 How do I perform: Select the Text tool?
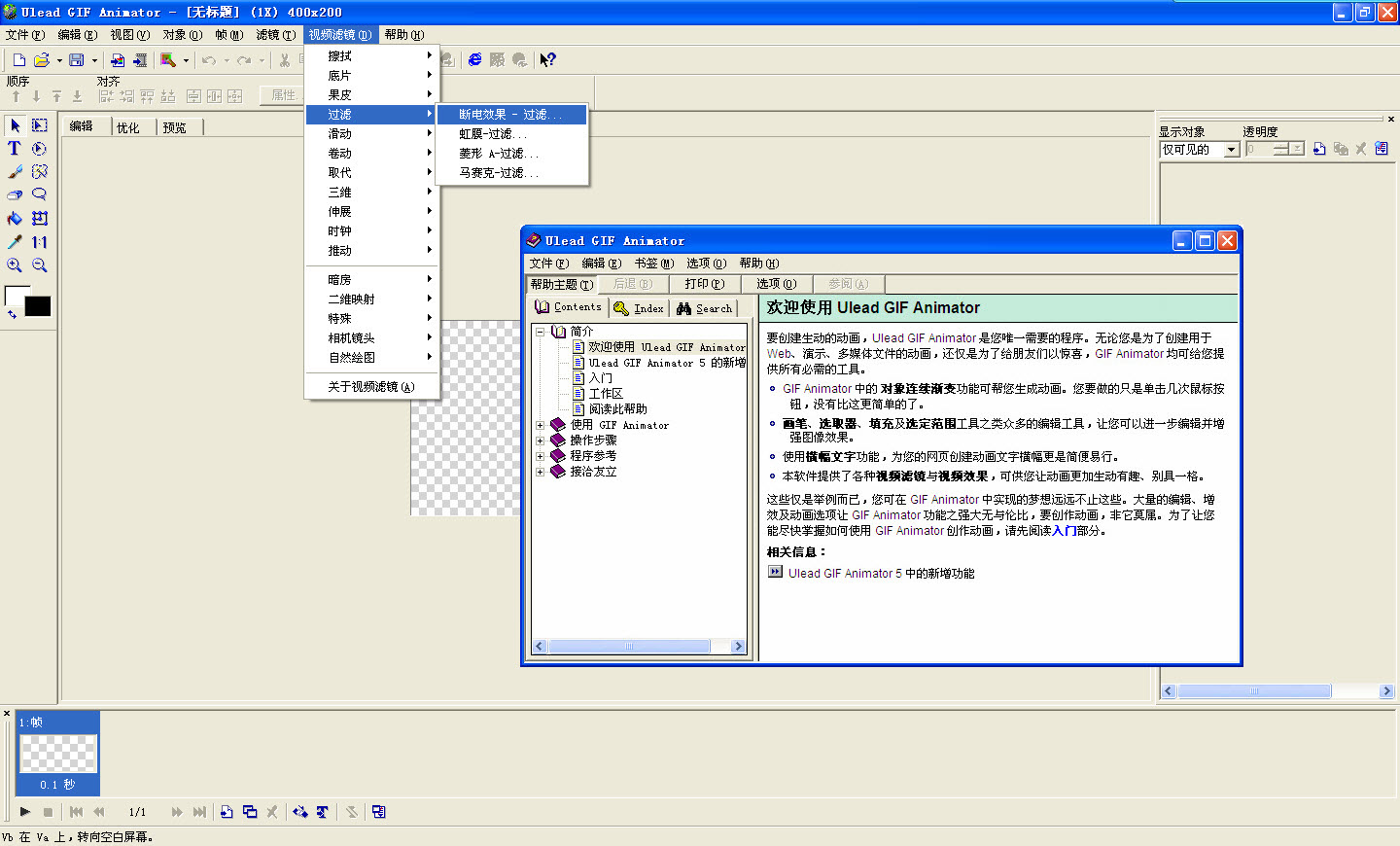click(15, 149)
